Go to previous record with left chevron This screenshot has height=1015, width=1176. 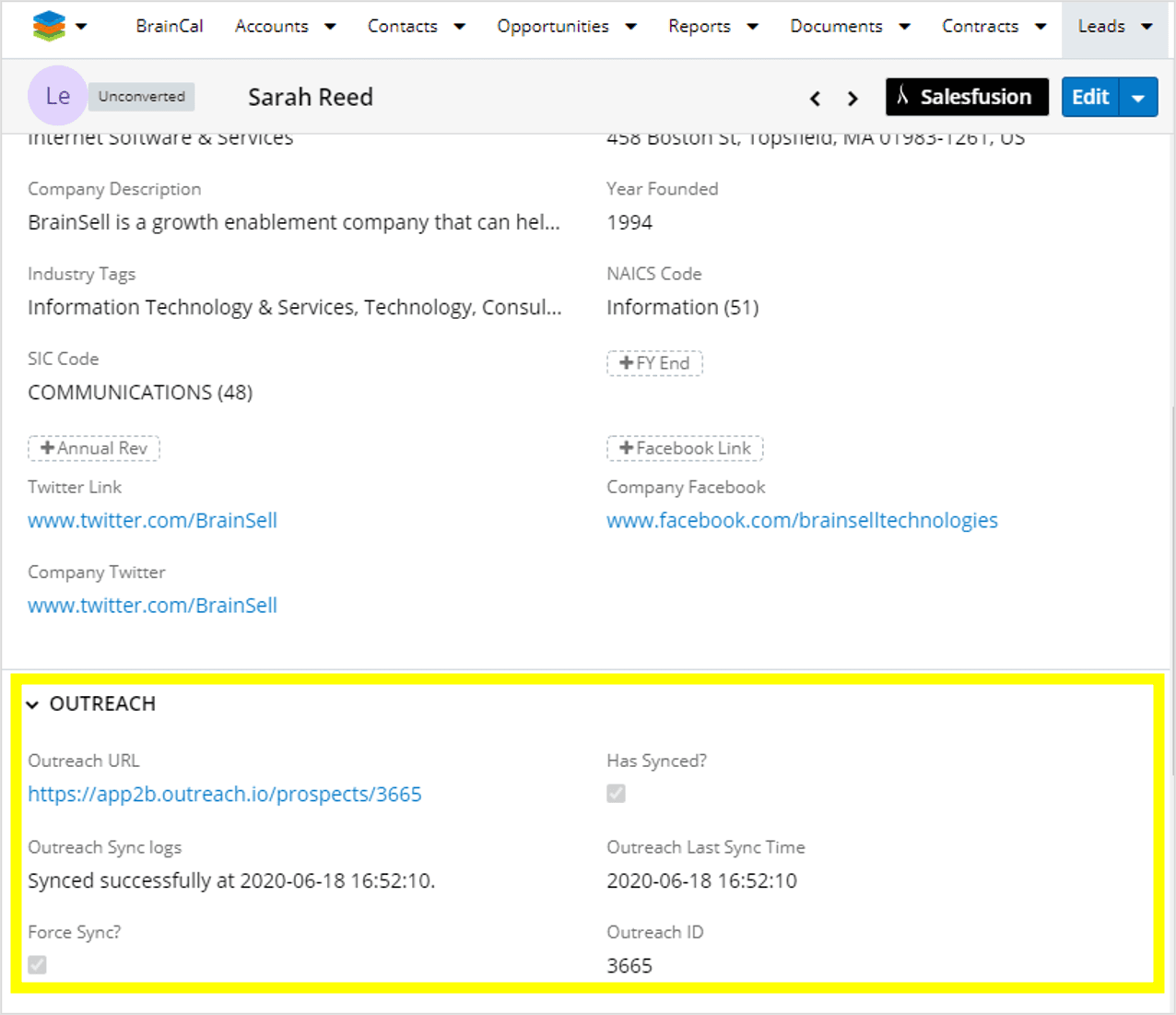(815, 99)
